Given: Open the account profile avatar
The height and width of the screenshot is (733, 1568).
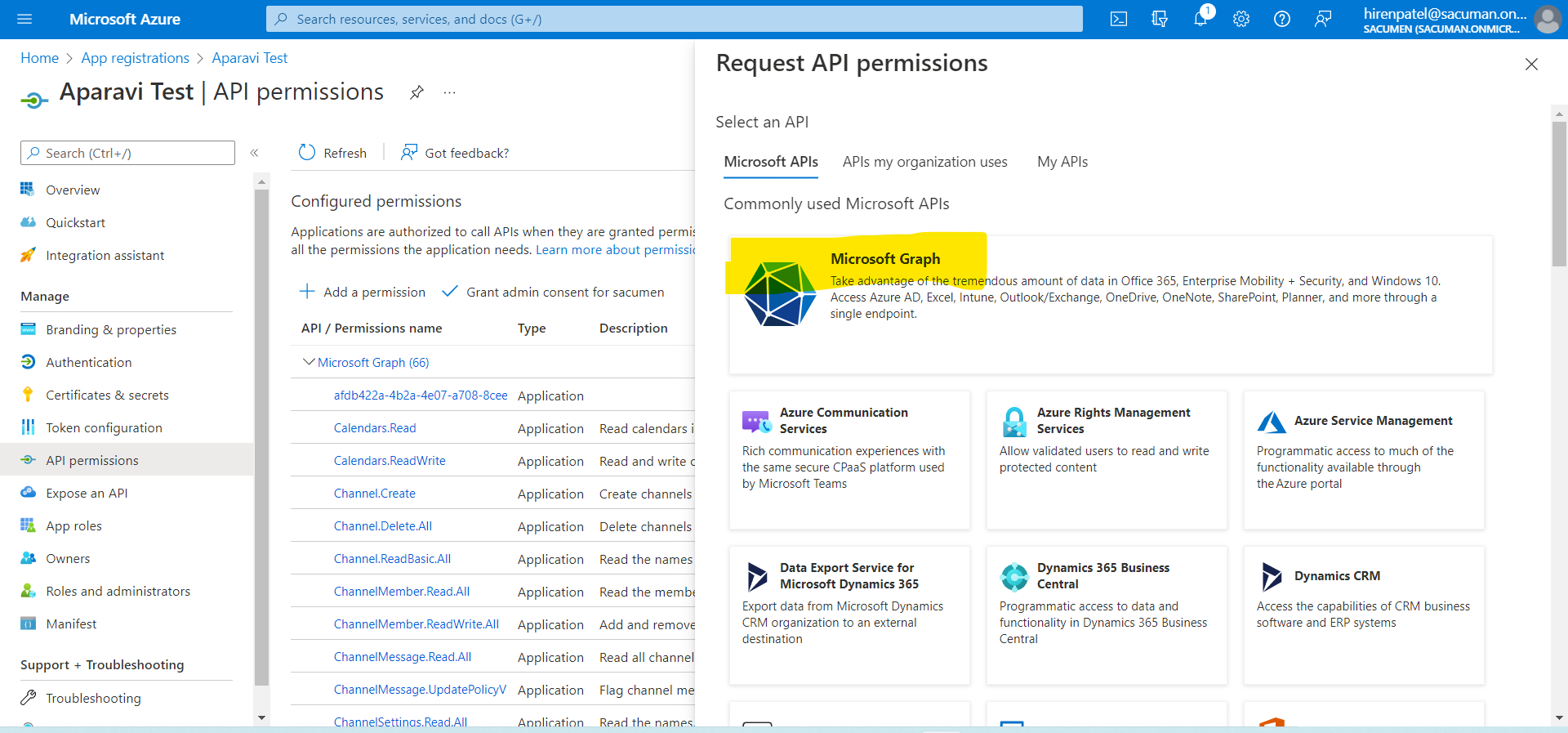Looking at the screenshot, I should coord(1548,19).
